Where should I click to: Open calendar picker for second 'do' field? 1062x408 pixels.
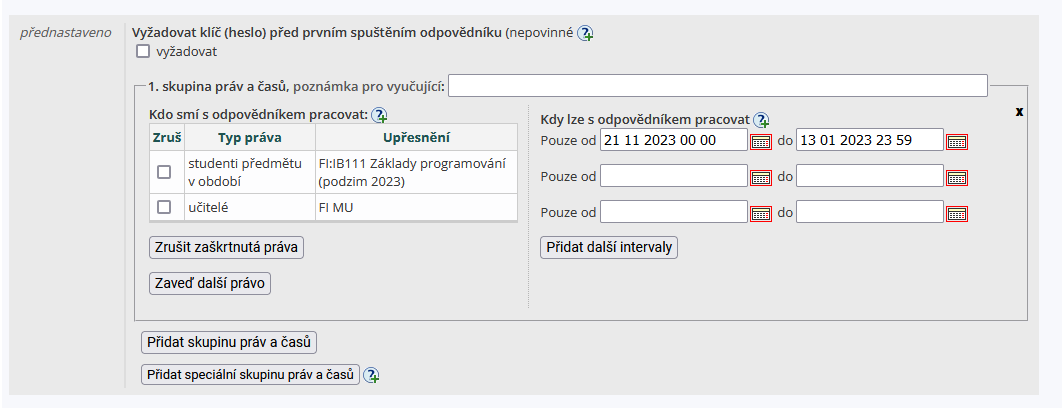click(x=957, y=177)
